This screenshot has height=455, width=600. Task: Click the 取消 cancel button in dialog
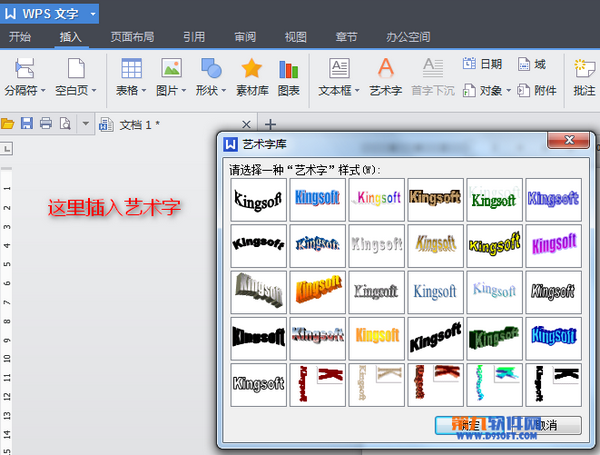[x=548, y=426]
